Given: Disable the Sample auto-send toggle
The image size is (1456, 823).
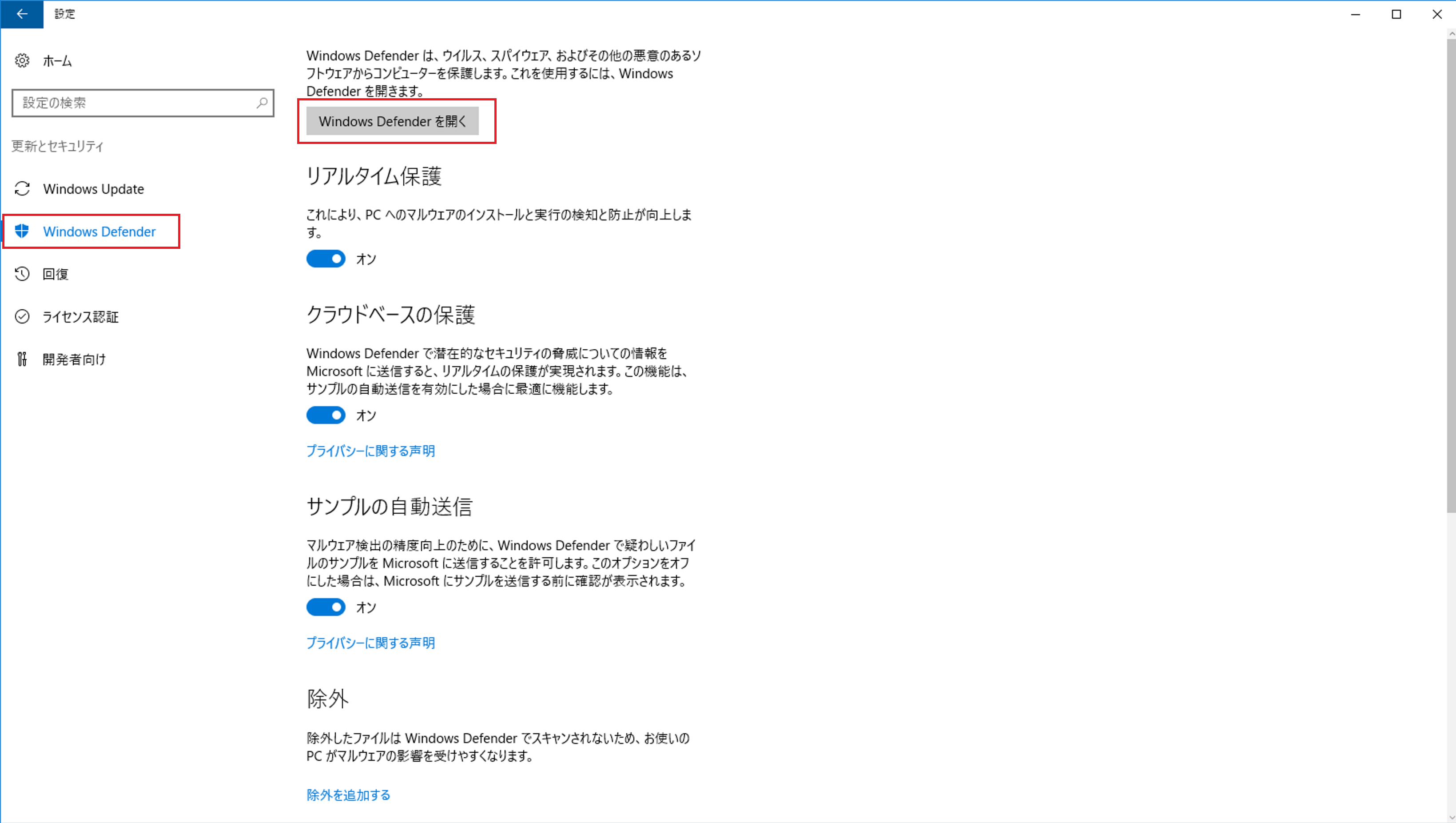Looking at the screenshot, I should pyautogui.click(x=326, y=607).
